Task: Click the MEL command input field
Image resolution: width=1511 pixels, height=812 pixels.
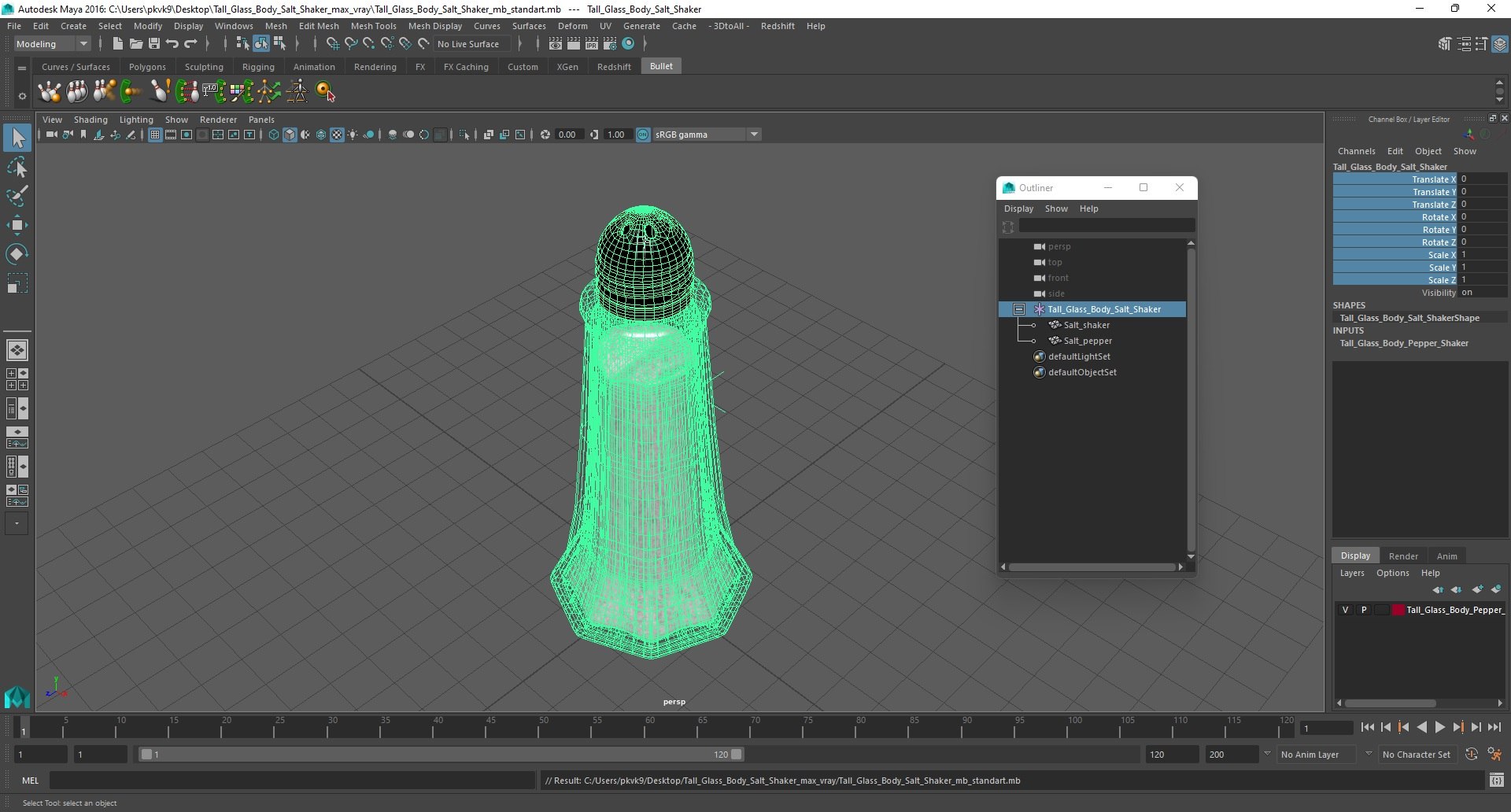Action: [292, 781]
